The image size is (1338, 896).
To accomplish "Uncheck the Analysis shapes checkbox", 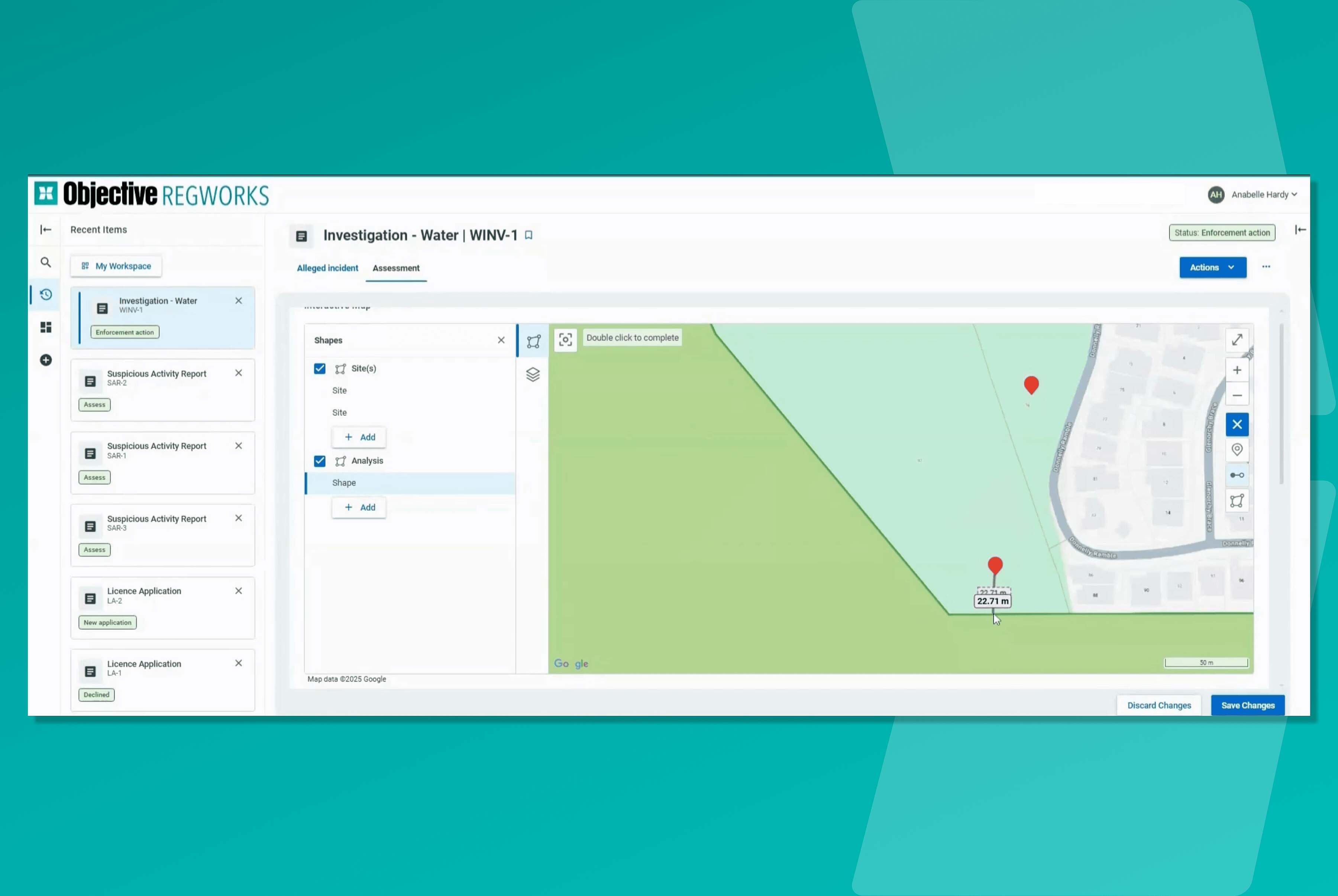I will coord(320,461).
